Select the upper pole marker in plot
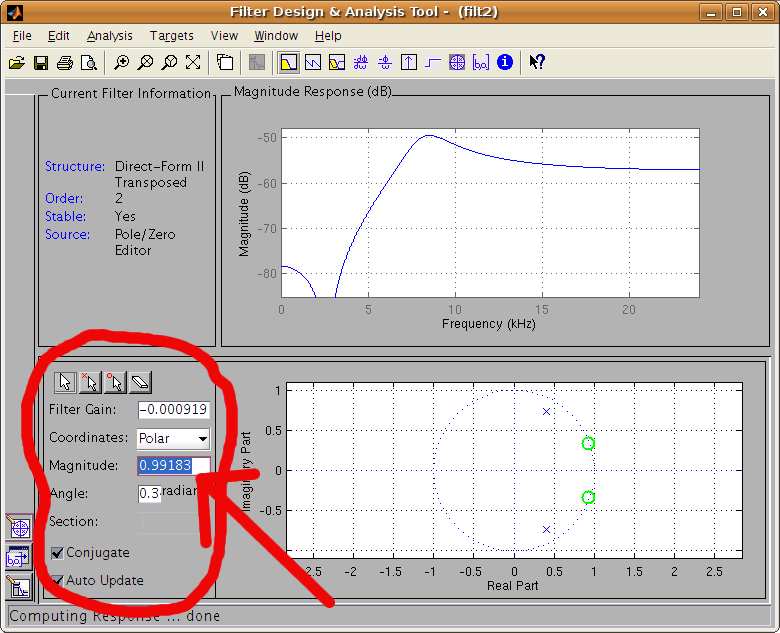This screenshot has height=633, width=780. click(x=546, y=412)
